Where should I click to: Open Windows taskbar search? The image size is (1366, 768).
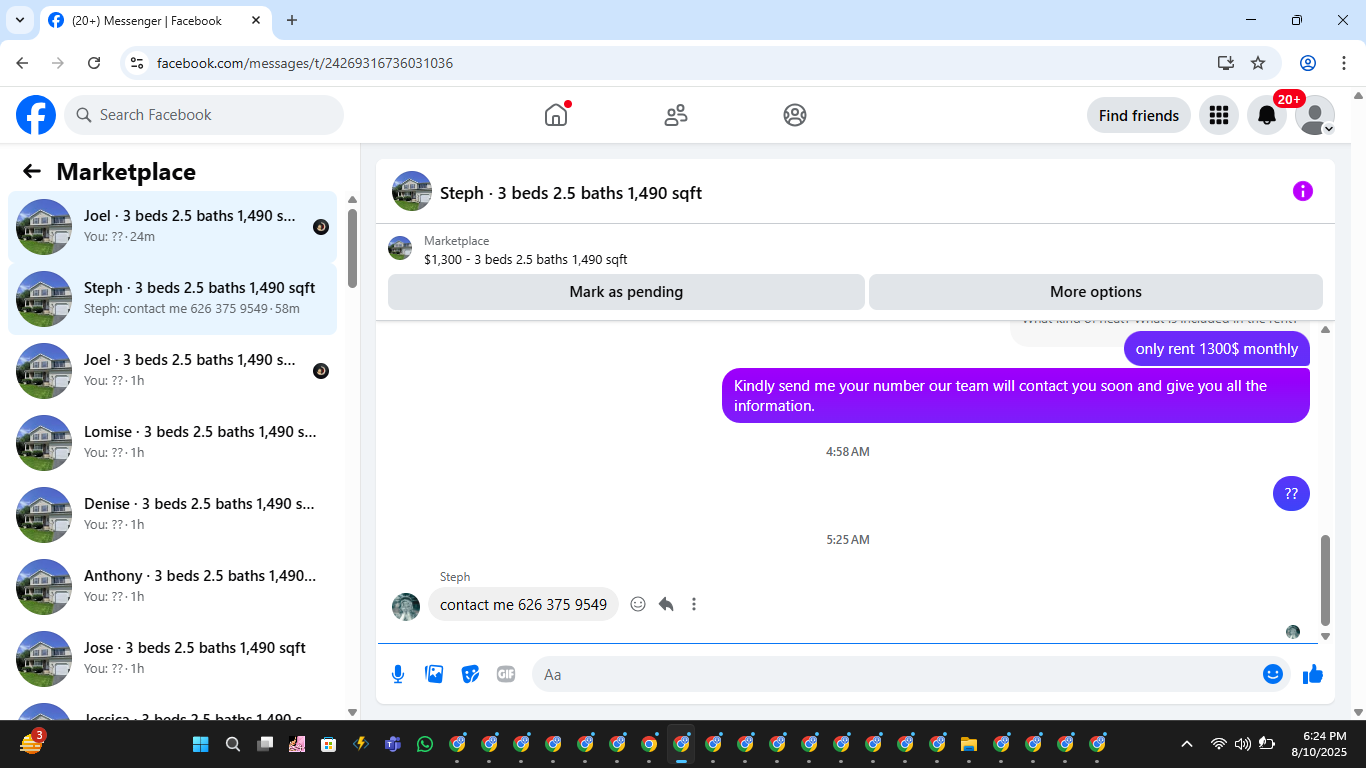(233, 744)
